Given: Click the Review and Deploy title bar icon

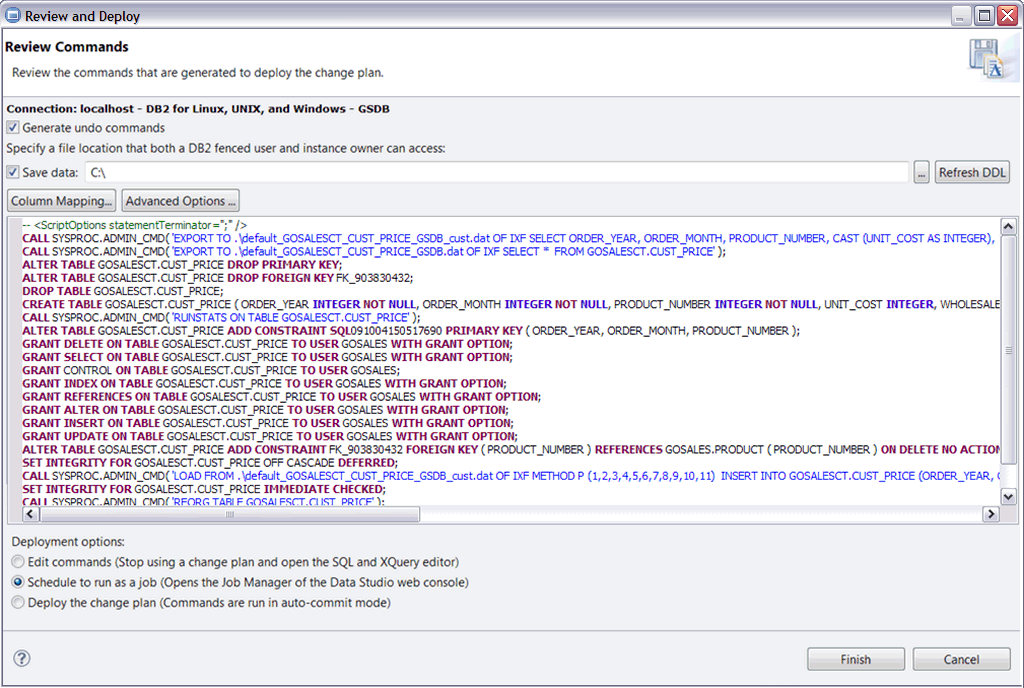Looking at the screenshot, I should [x=11, y=15].
